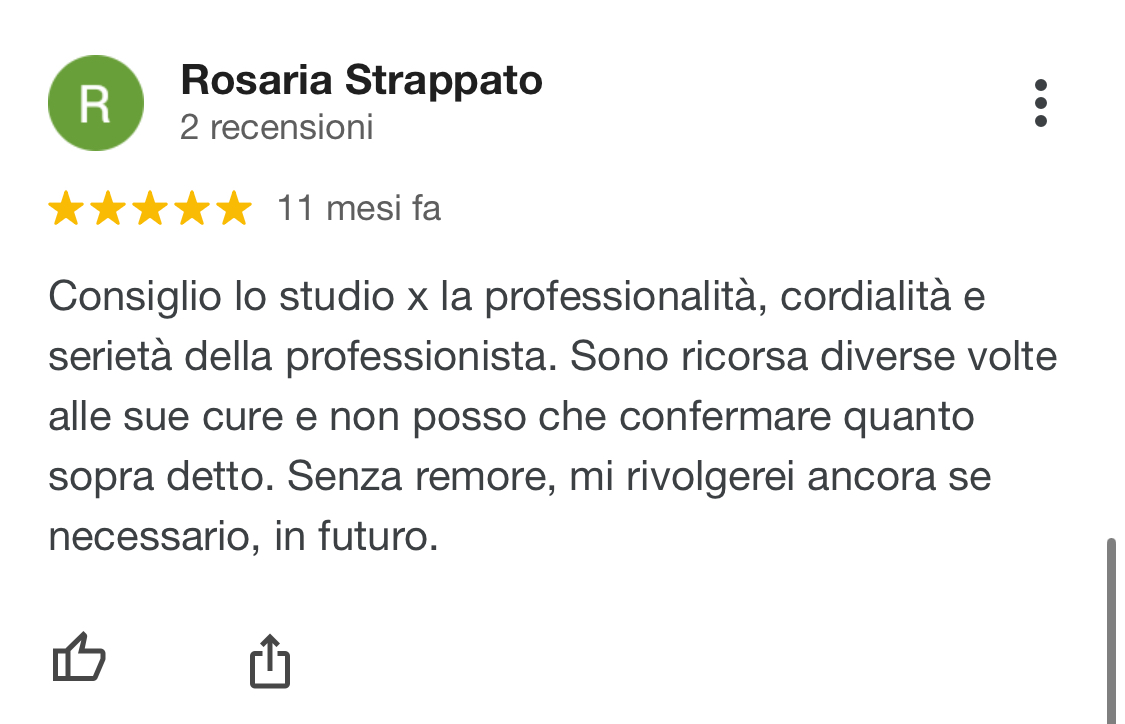
Task: Click the '11 mesi fa' timestamp
Action: [358, 209]
